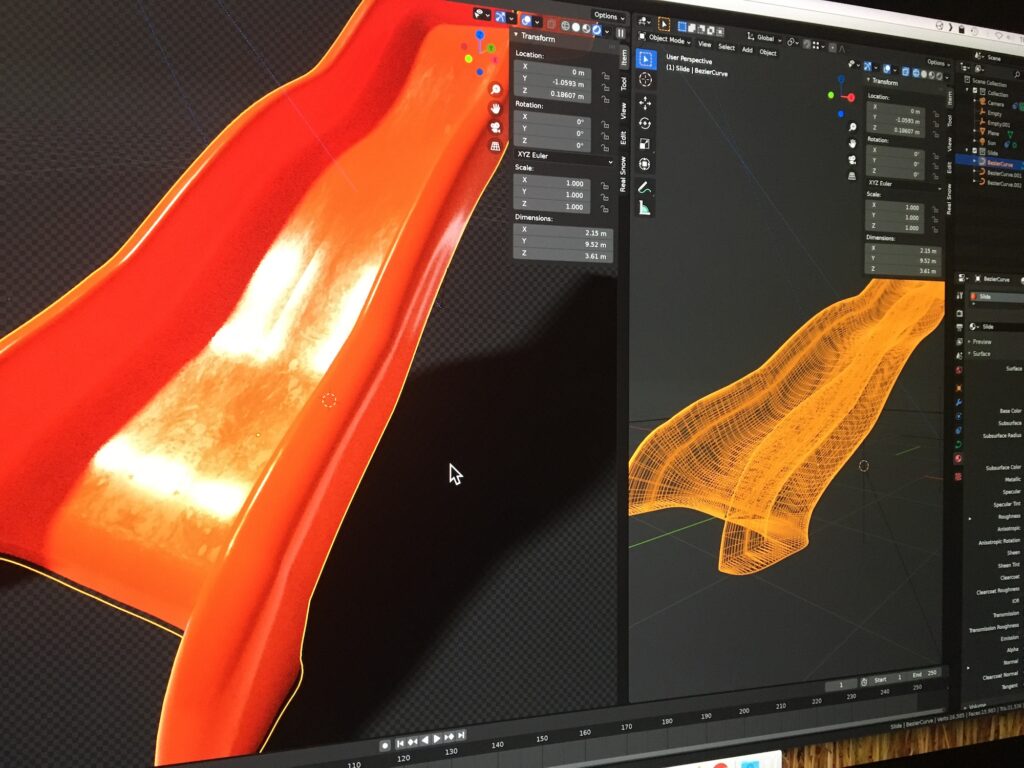Open the Modifiers wrench properties tab
The image size is (1024, 768).
(x=958, y=402)
